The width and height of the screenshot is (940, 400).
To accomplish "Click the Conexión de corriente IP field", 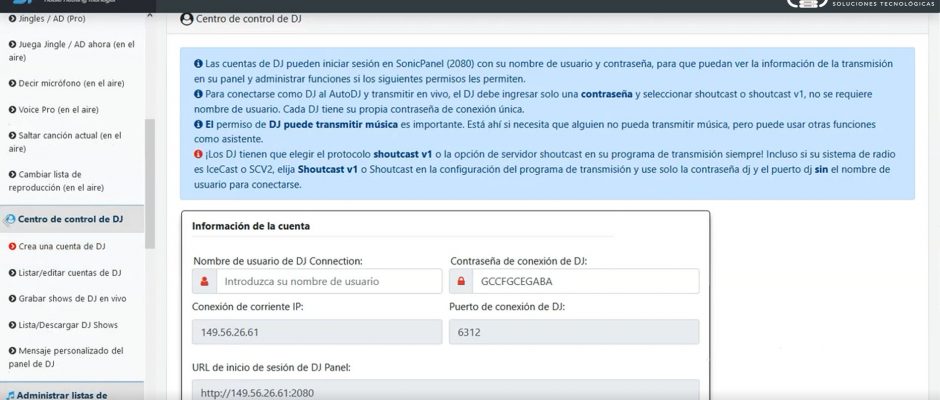I will tap(317, 332).
